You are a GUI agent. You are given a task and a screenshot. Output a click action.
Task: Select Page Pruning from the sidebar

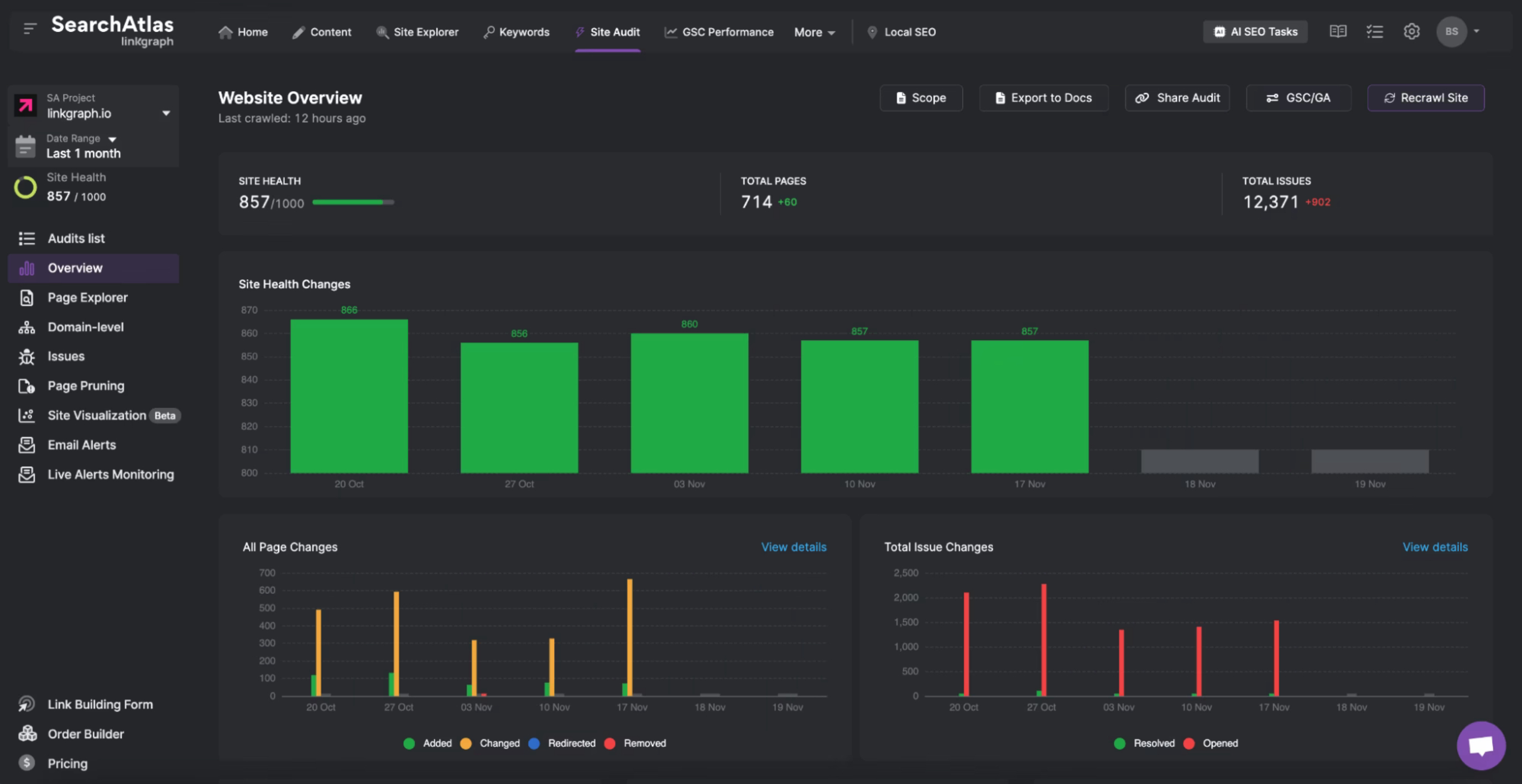pyautogui.click(x=86, y=386)
